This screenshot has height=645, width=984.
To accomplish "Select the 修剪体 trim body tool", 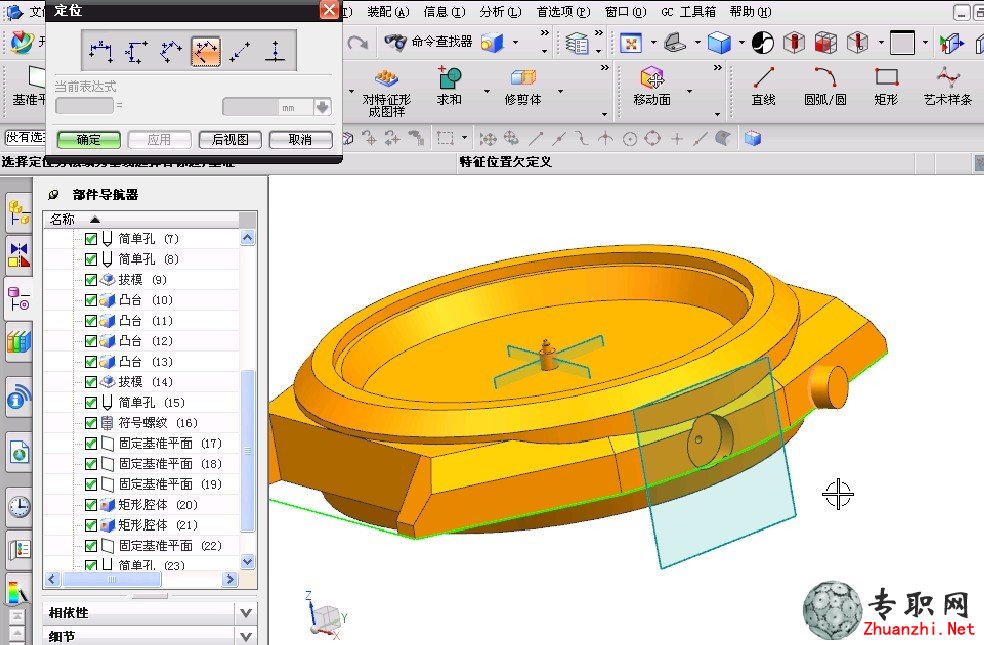I will (x=523, y=87).
